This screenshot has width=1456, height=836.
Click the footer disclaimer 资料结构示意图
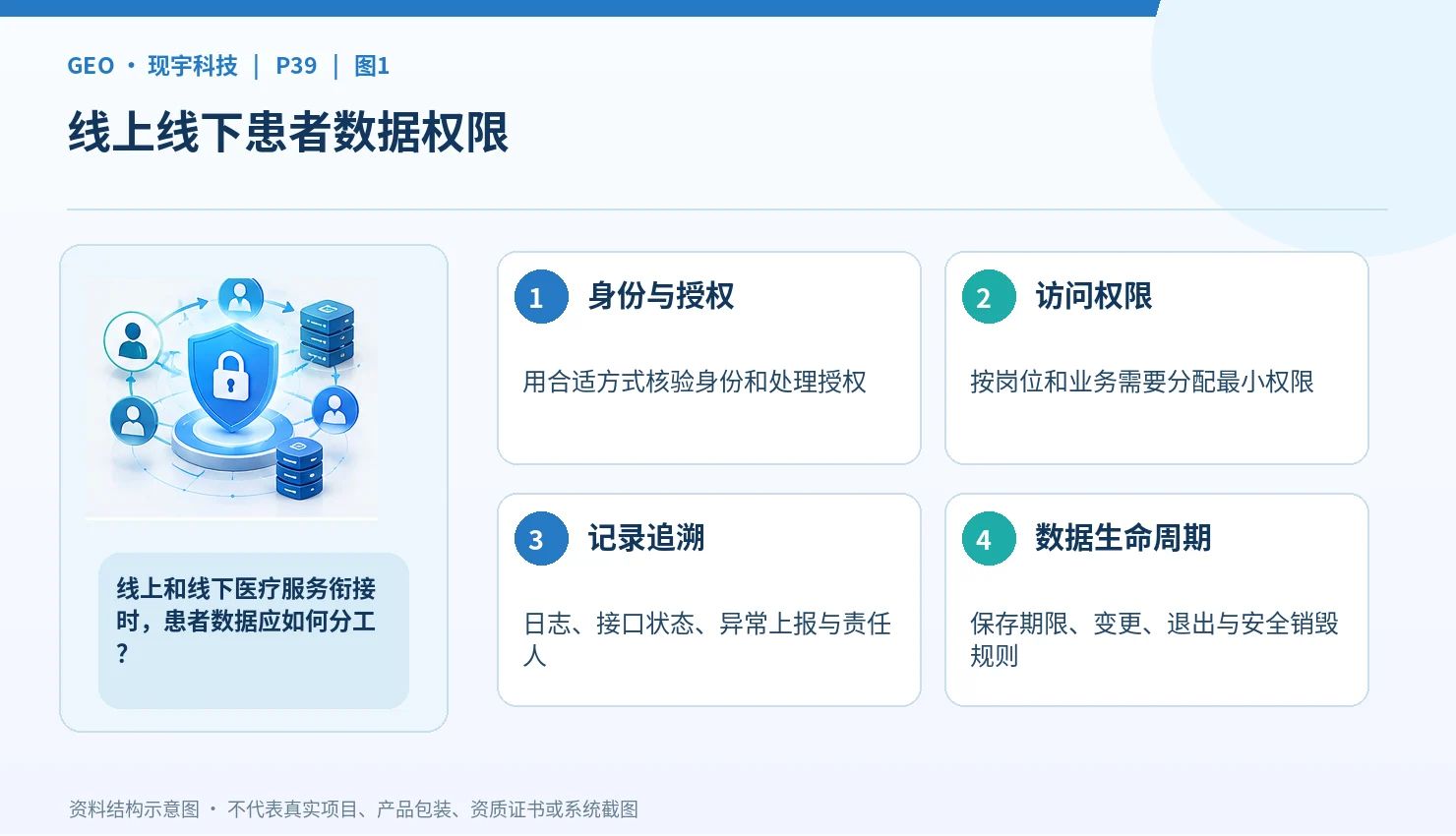pyautogui.click(x=134, y=809)
